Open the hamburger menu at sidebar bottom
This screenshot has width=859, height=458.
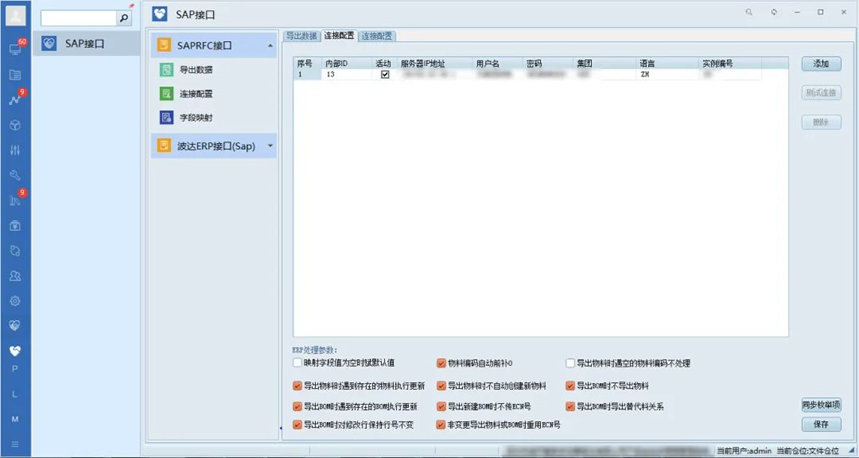point(15,443)
